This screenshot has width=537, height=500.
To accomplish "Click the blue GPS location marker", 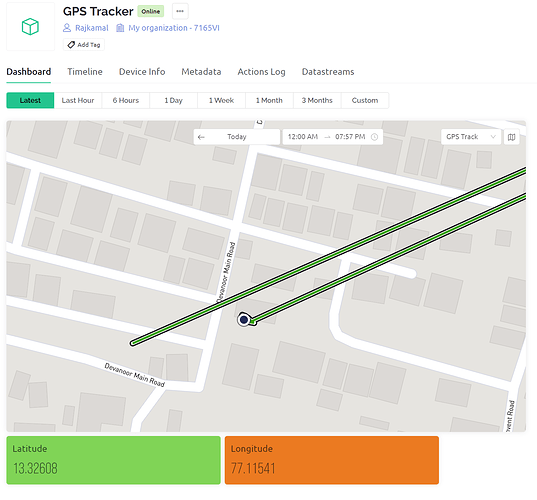I will (243, 320).
